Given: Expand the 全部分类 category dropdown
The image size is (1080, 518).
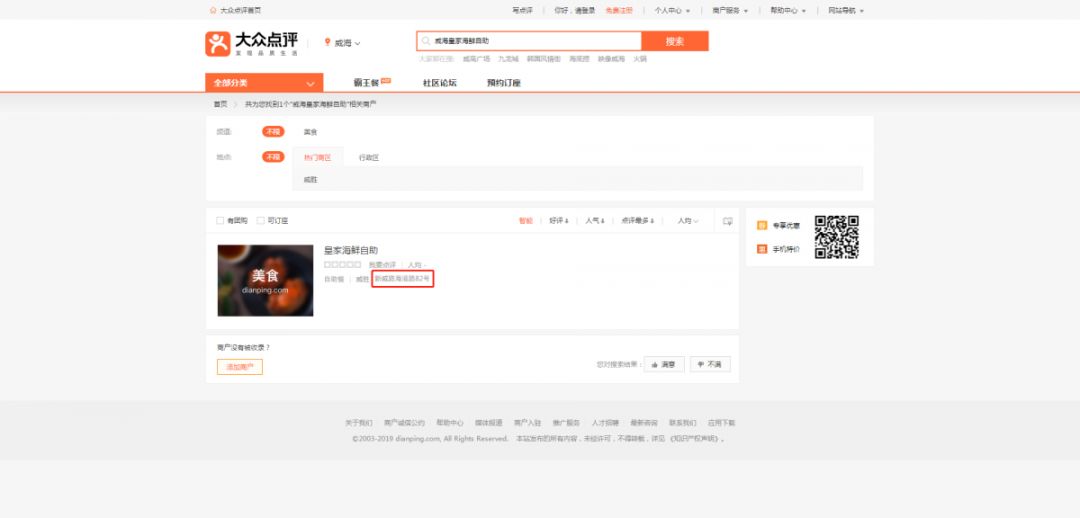Looking at the screenshot, I should 264,83.
